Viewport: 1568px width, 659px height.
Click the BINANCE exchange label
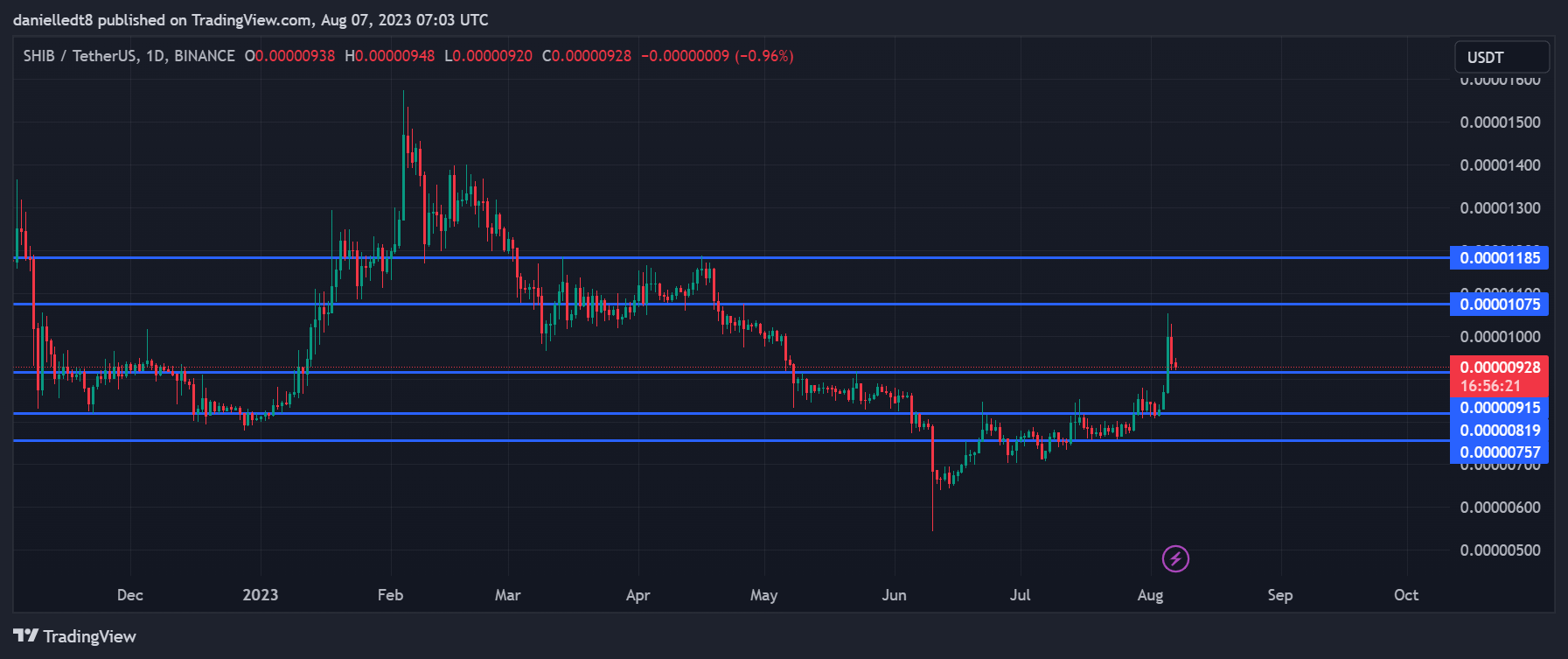[205, 56]
